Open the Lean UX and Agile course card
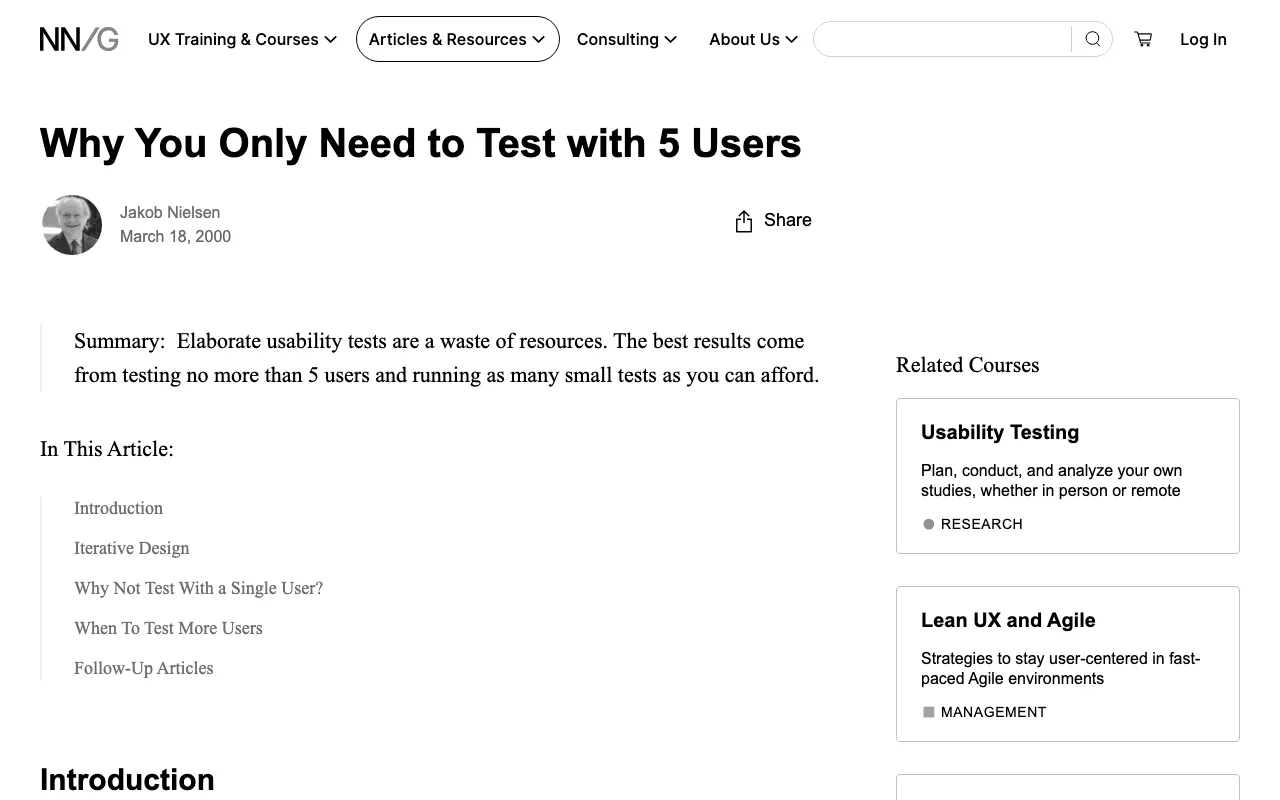 click(x=1067, y=664)
